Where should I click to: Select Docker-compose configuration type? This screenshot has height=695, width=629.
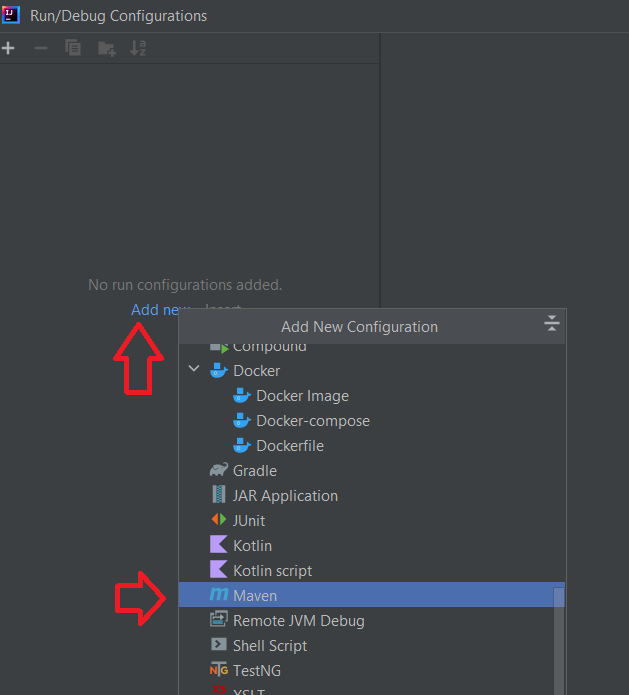(372, 421)
